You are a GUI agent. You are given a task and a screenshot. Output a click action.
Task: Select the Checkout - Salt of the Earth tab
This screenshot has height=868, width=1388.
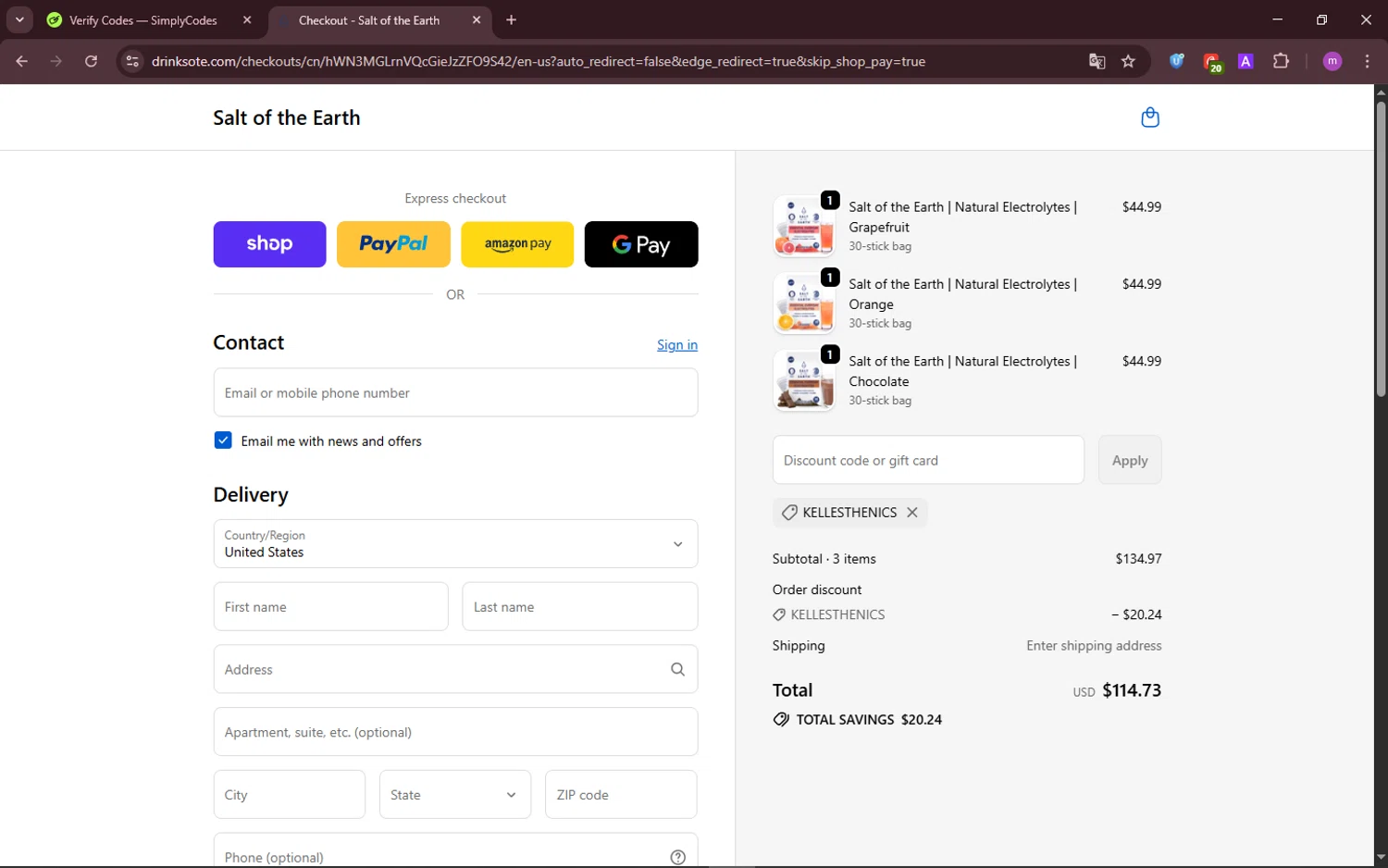369,20
